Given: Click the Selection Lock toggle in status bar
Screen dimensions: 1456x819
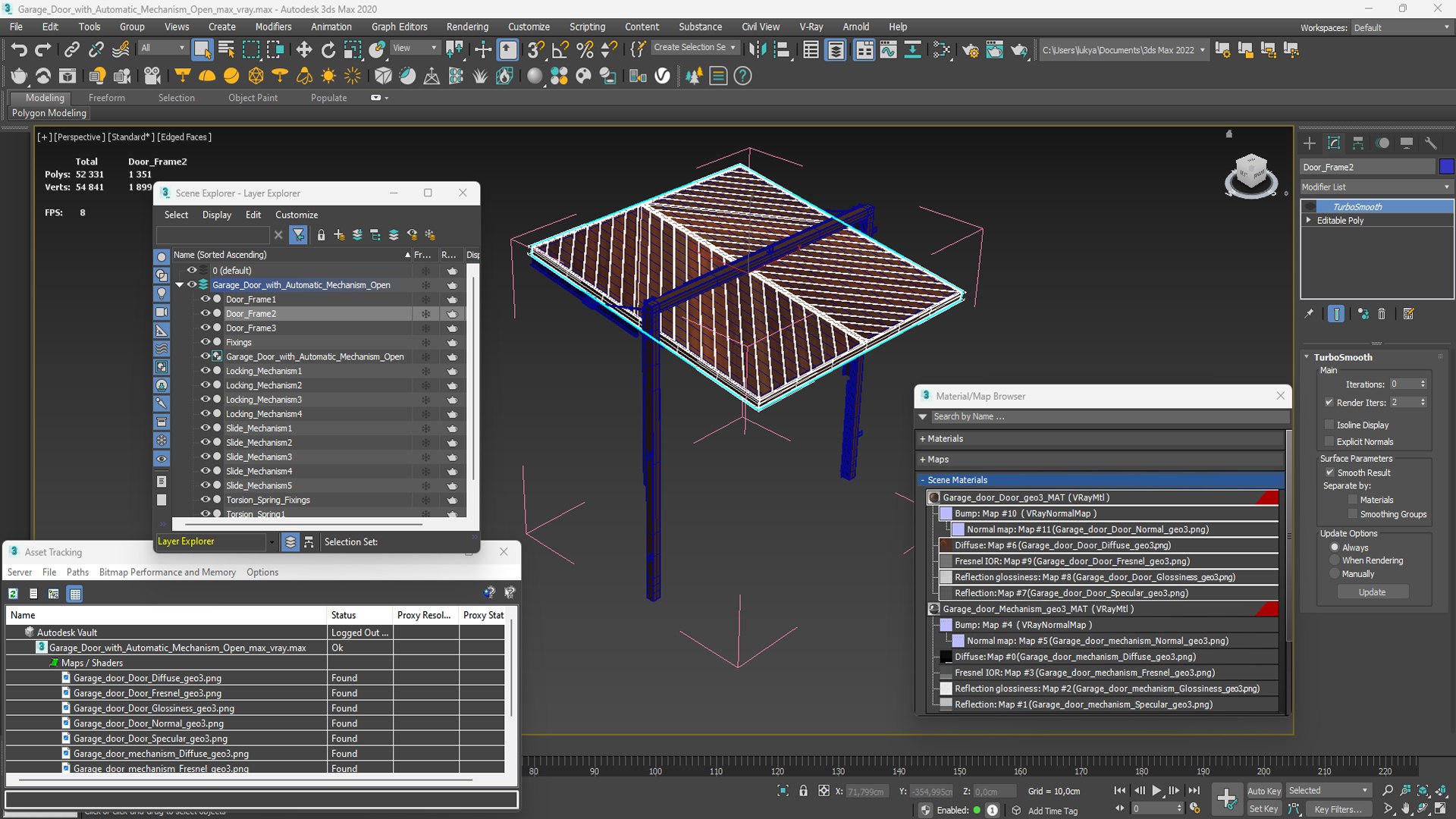Looking at the screenshot, I should click(803, 791).
